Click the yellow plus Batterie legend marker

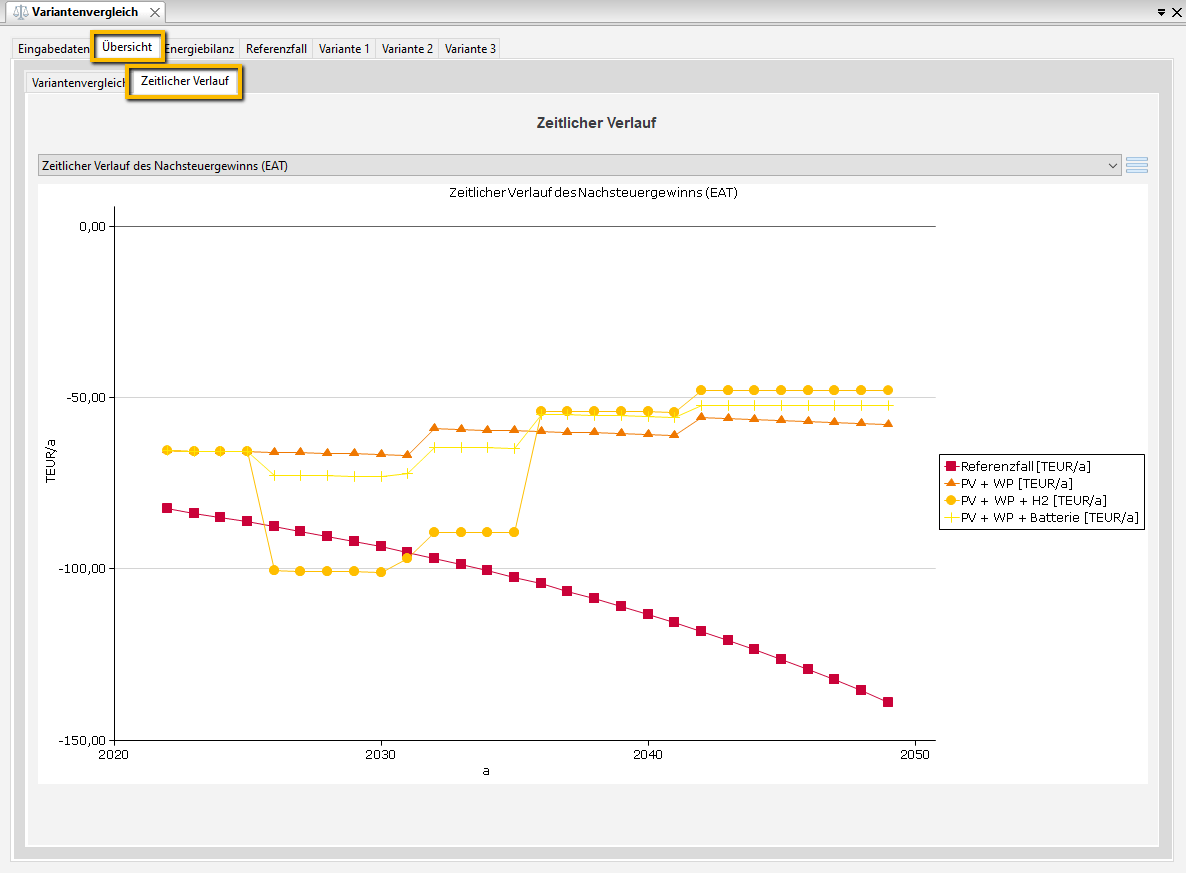(x=952, y=517)
